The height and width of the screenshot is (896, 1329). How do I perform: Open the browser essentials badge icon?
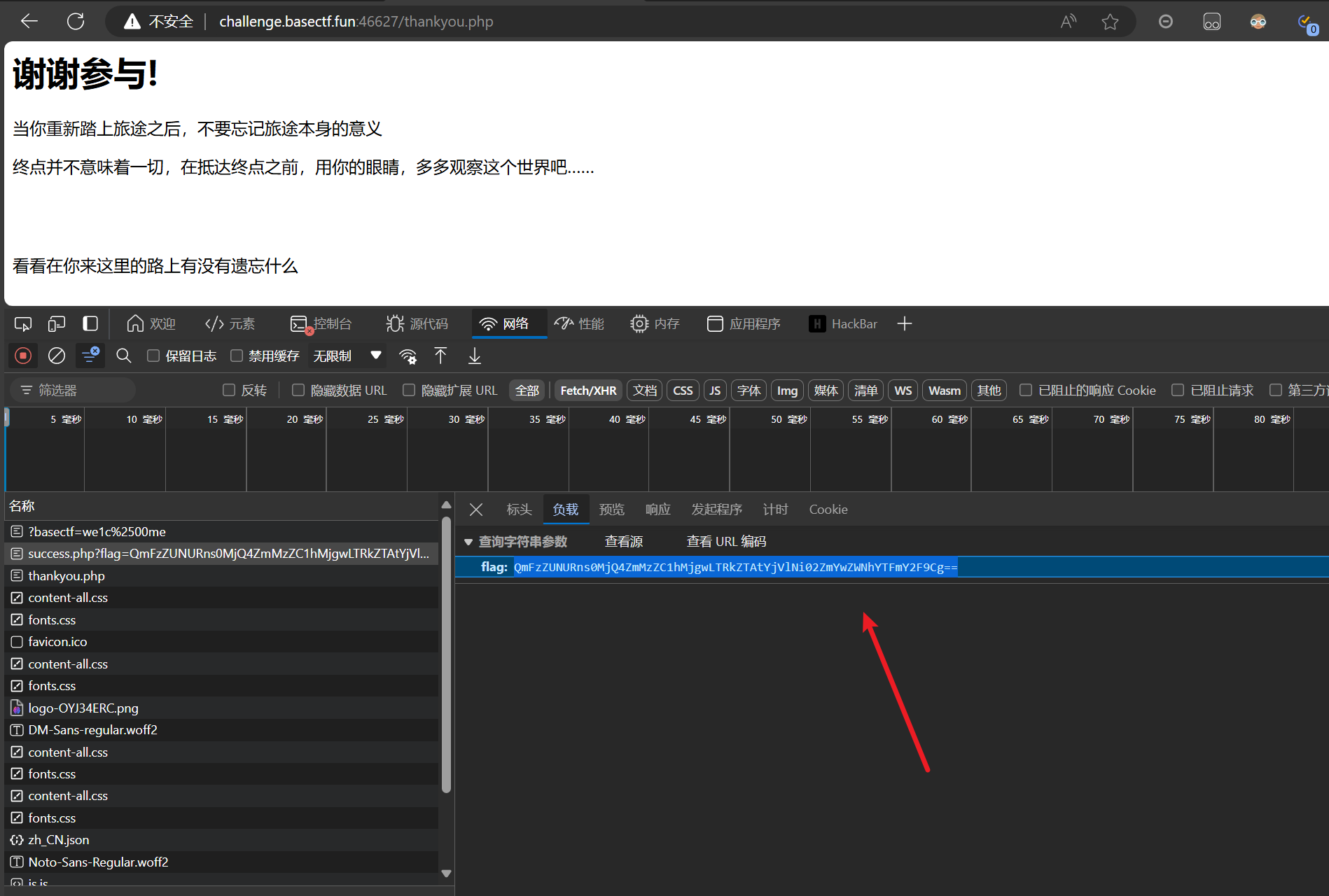point(1307,23)
